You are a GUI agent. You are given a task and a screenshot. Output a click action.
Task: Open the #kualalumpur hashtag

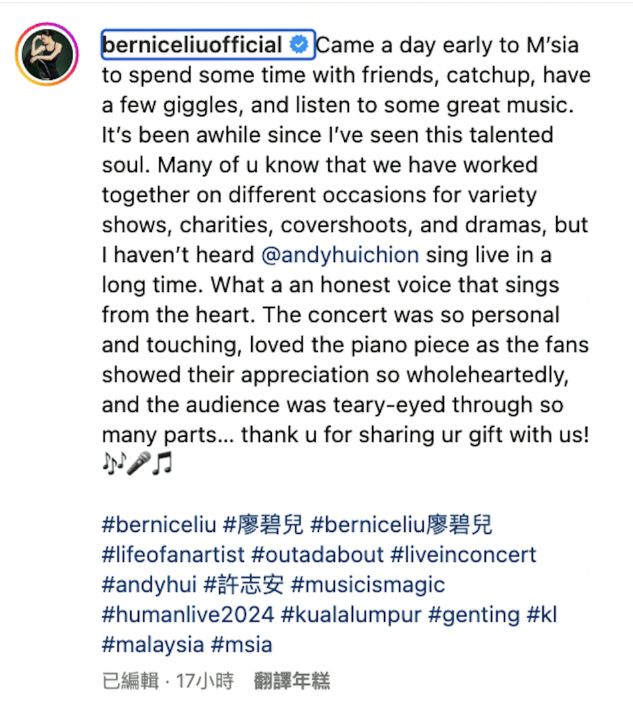[x=351, y=615]
